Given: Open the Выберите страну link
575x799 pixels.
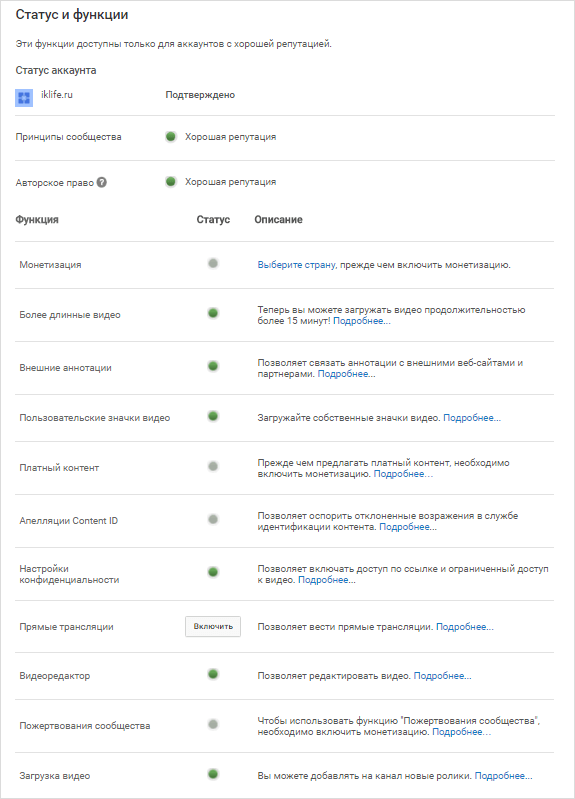Looking at the screenshot, I should [x=296, y=265].
